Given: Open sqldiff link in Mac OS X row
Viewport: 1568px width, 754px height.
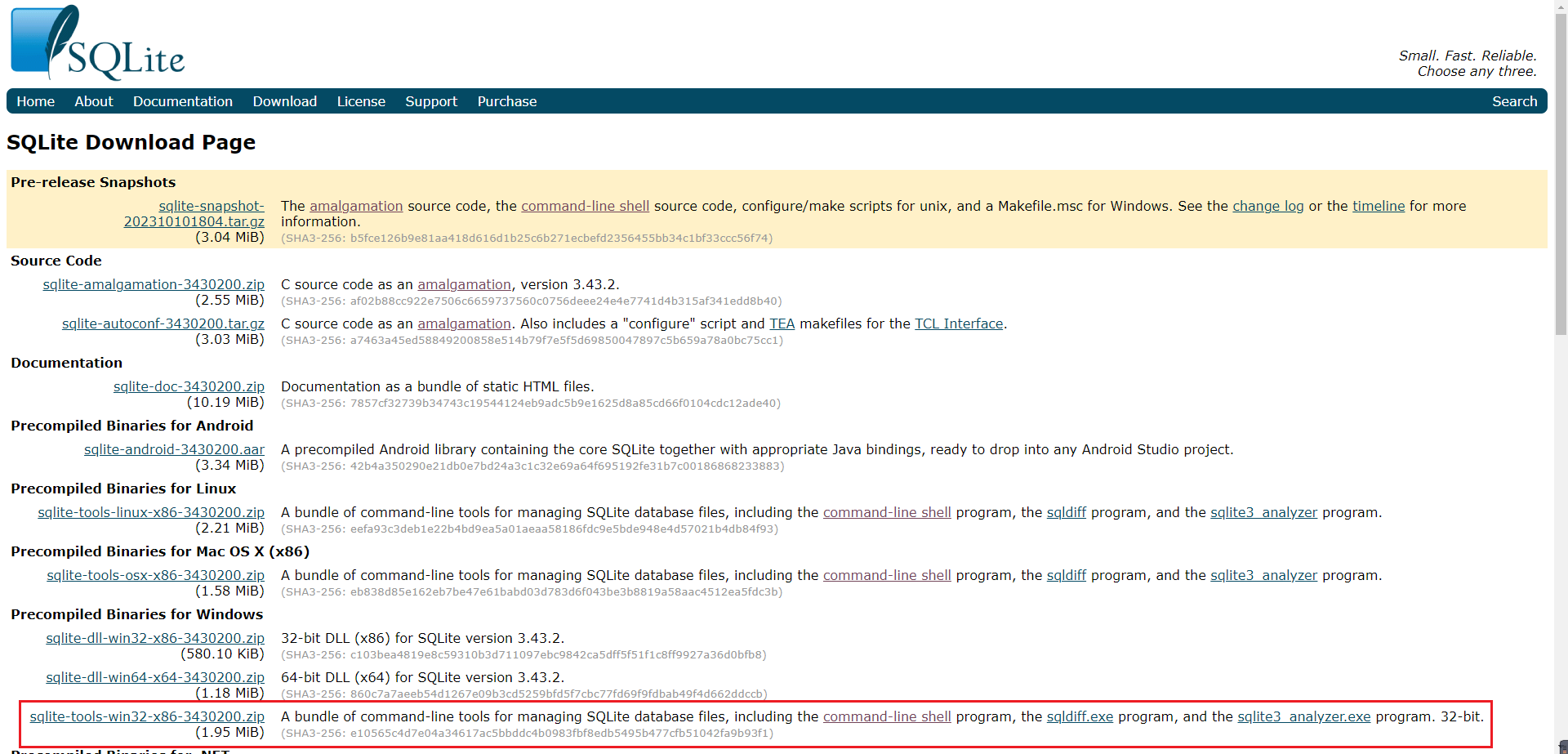Looking at the screenshot, I should click(1067, 575).
